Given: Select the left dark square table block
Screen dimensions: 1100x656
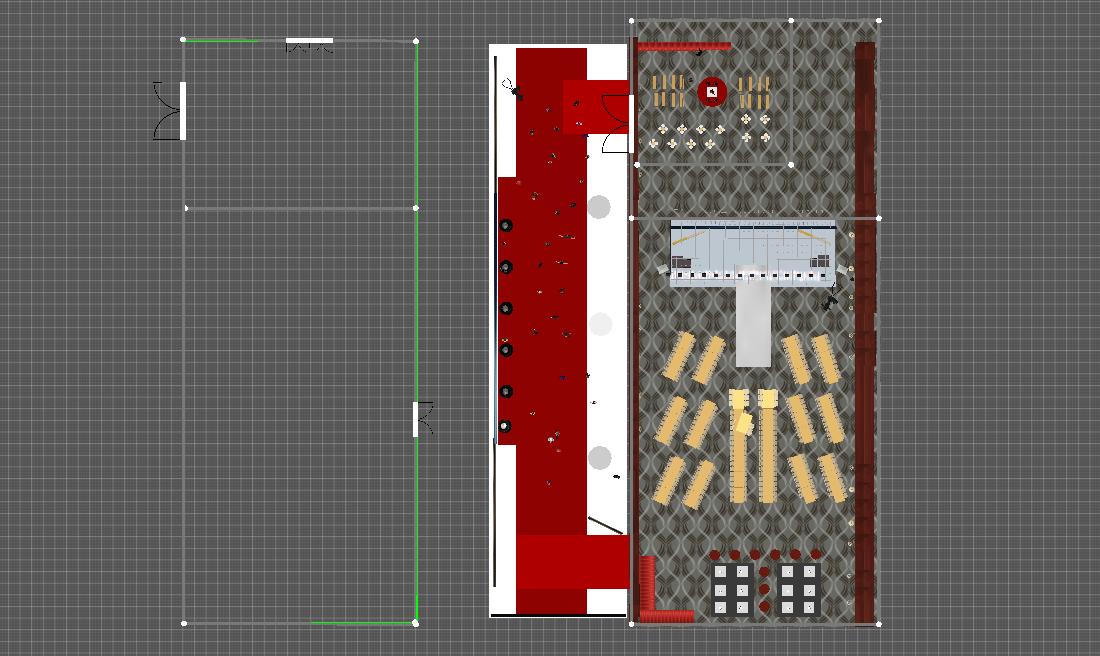Looking at the screenshot, I should tap(733, 589).
